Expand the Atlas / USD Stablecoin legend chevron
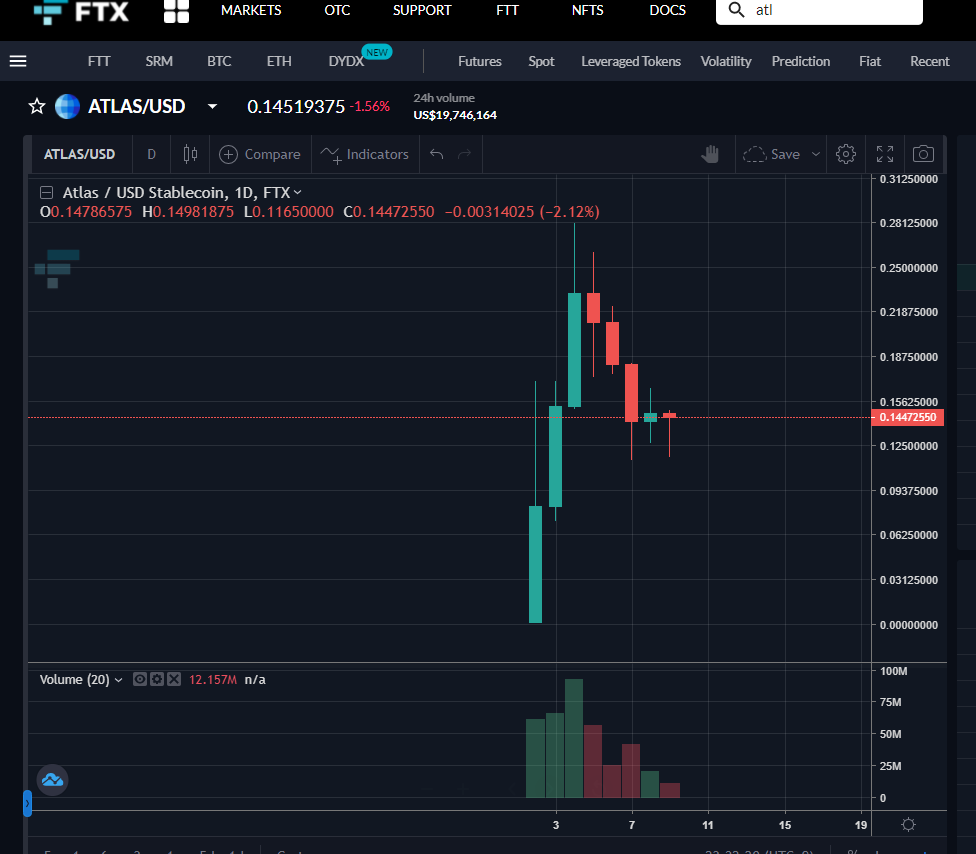This screenshot has height=854, width=976. (298, 192)
